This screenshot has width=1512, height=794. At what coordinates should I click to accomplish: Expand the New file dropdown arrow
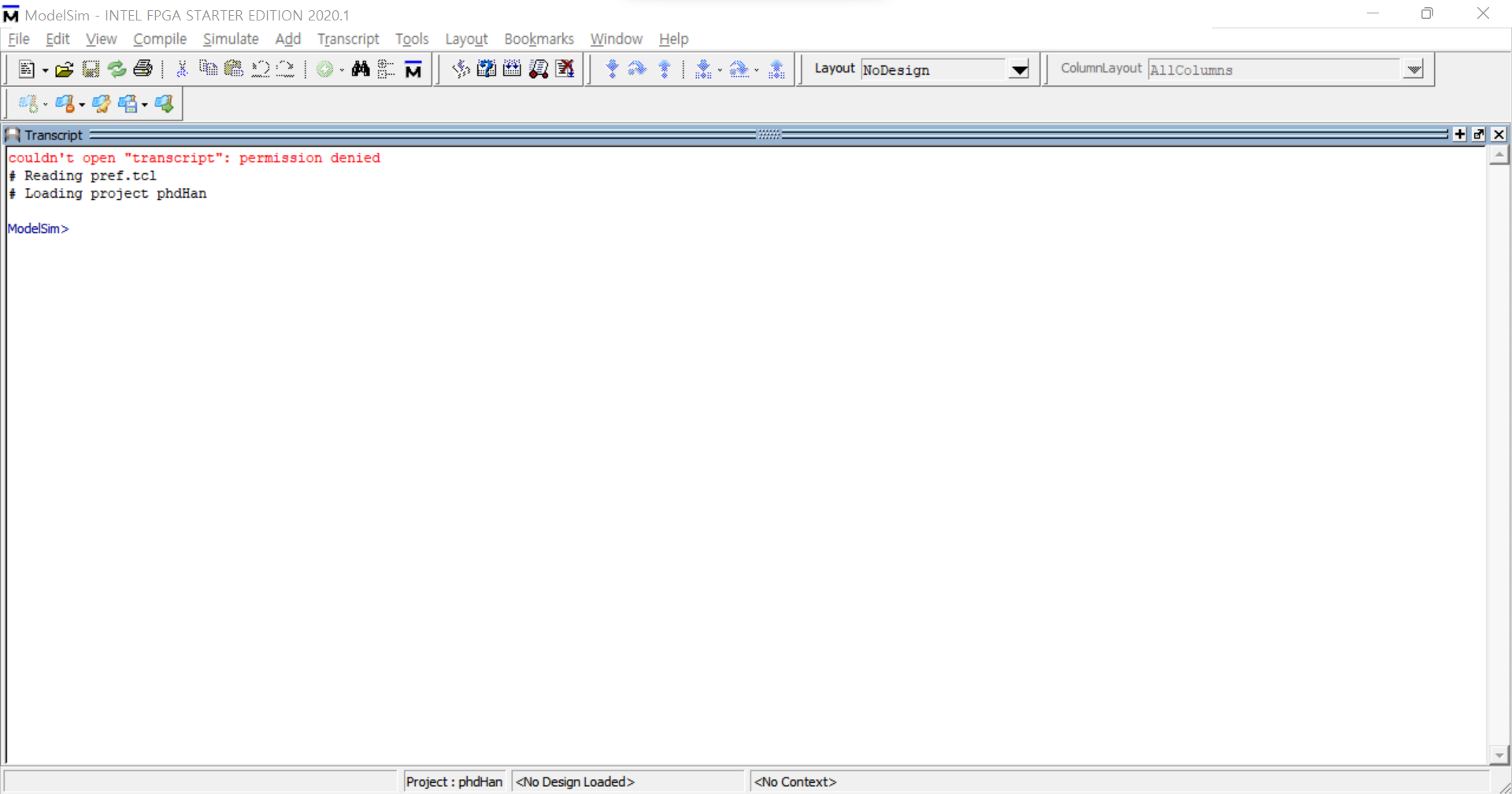click(x=45, y=70)
